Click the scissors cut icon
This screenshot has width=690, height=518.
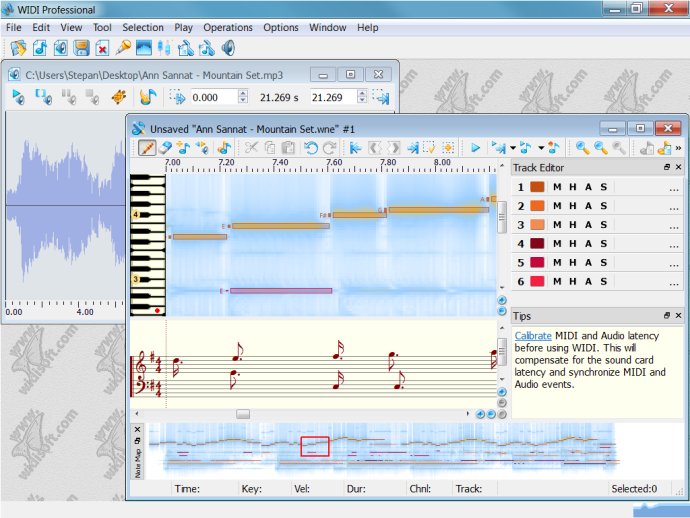(251, 148)
